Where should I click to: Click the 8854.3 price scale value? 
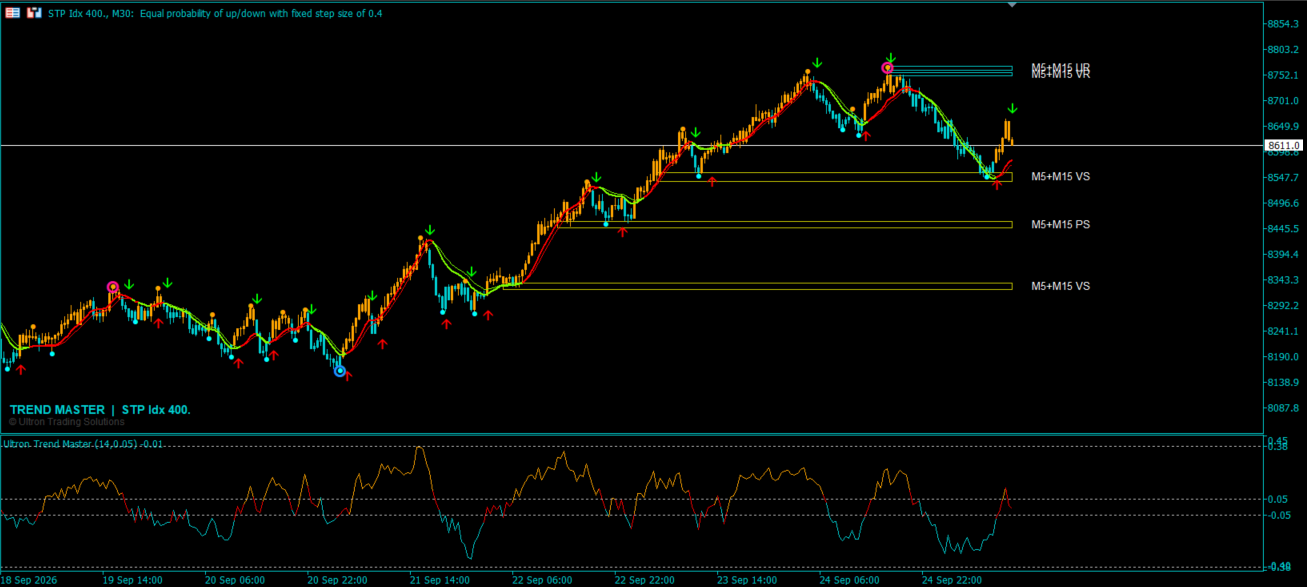point(1281,24)
